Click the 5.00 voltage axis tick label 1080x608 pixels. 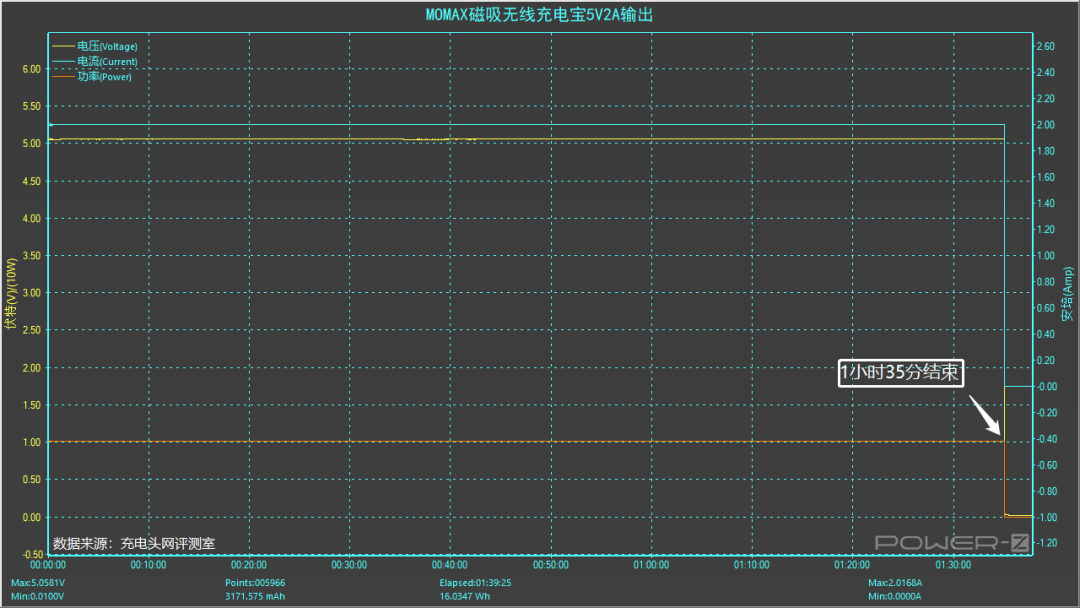click(32, 143)
